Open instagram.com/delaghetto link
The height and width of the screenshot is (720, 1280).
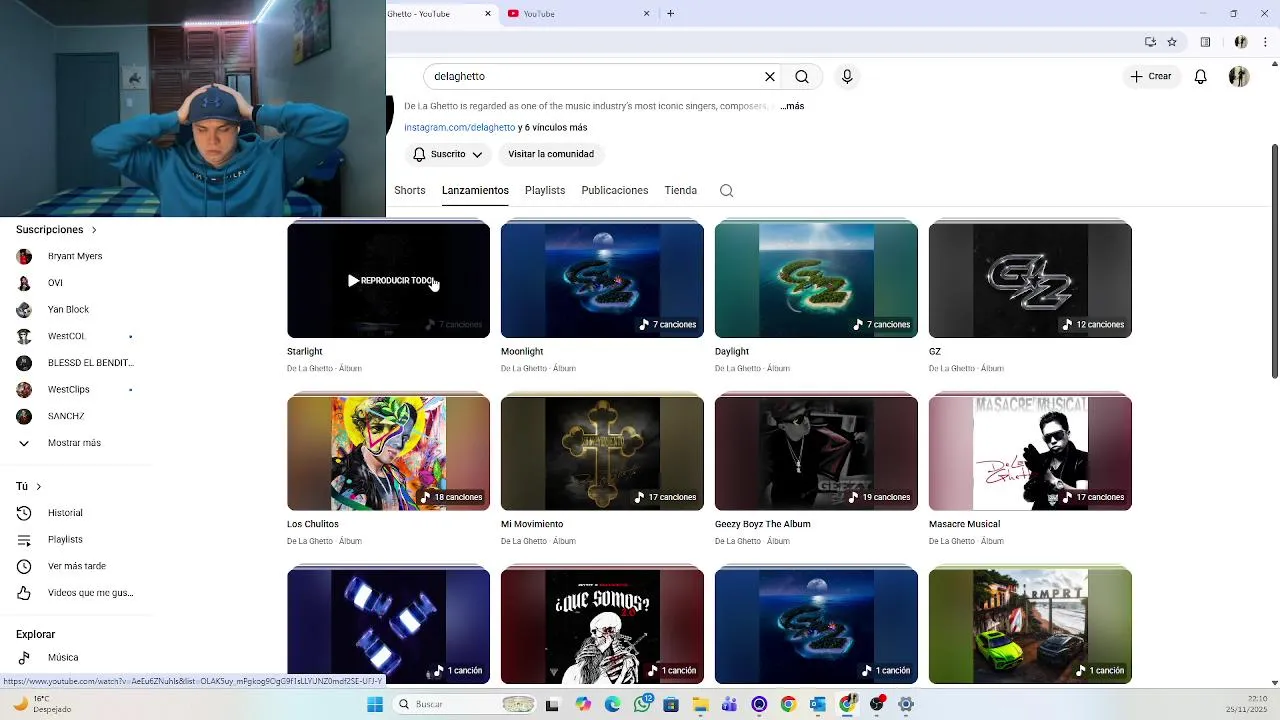pos(460,127)
